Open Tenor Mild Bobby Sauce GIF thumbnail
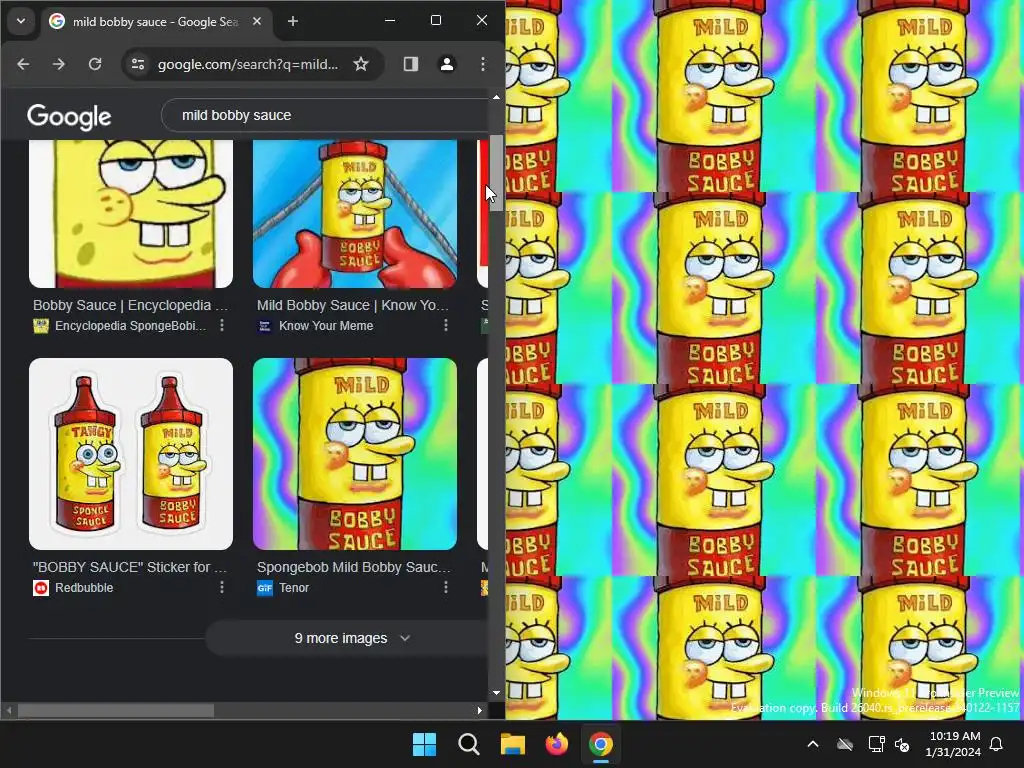Screen dimensions: 1024x768 tap(355, 454)
